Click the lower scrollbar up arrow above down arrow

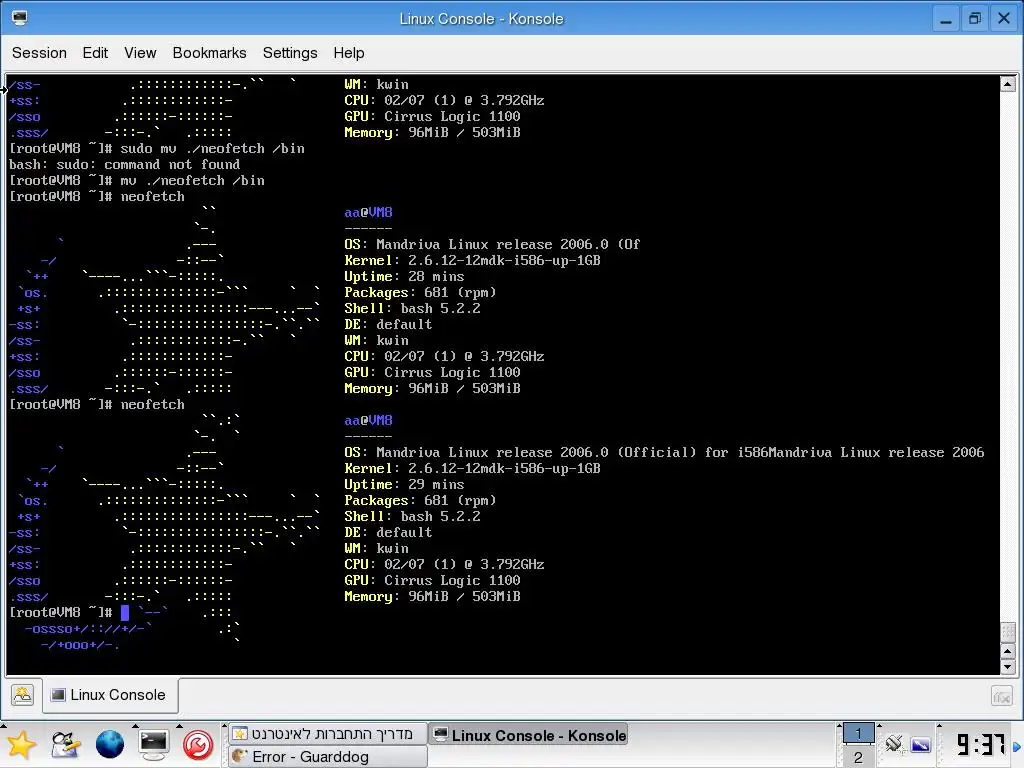(x=1008, y=652)
